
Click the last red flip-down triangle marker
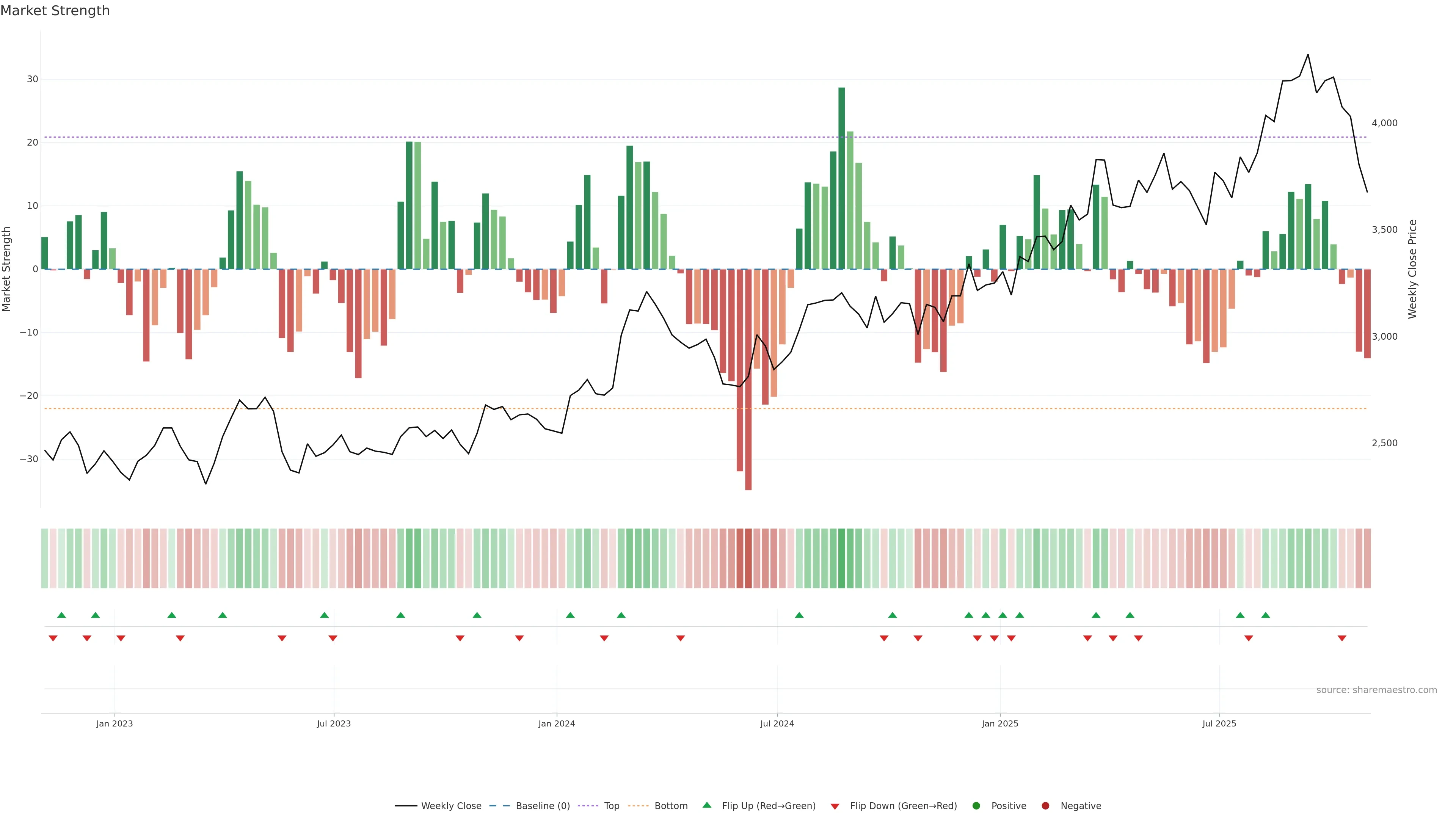tap(1342, 638)
